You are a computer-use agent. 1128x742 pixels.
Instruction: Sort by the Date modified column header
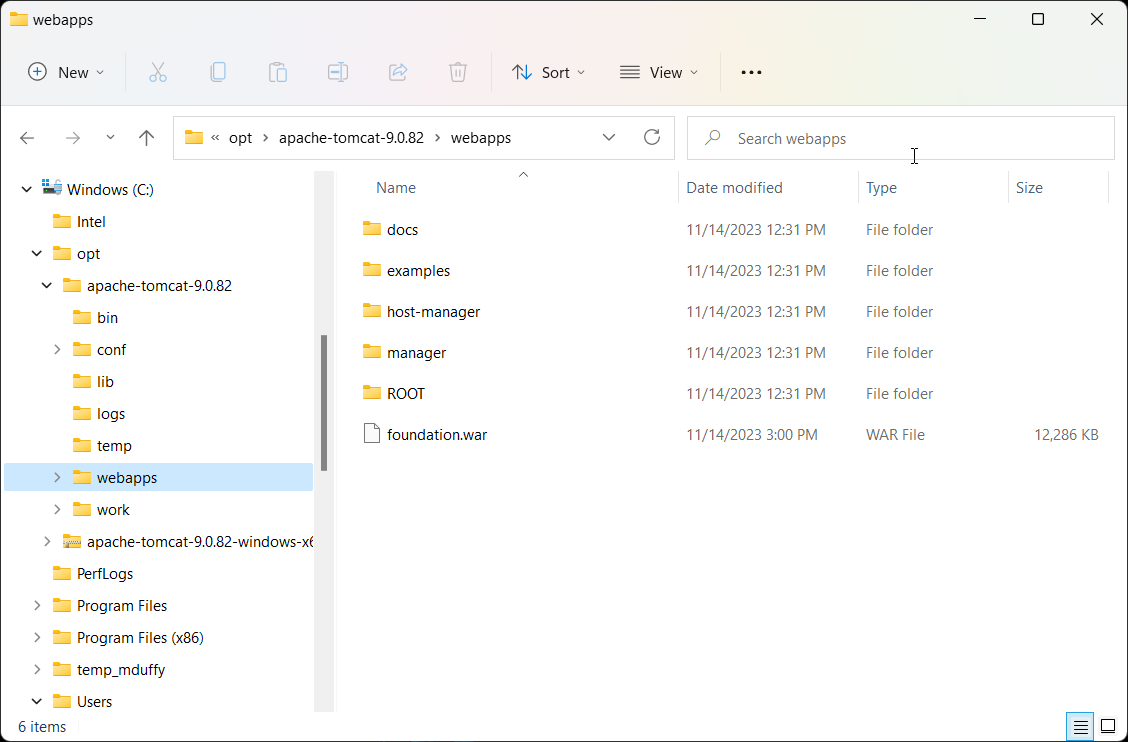pos(734,188)
